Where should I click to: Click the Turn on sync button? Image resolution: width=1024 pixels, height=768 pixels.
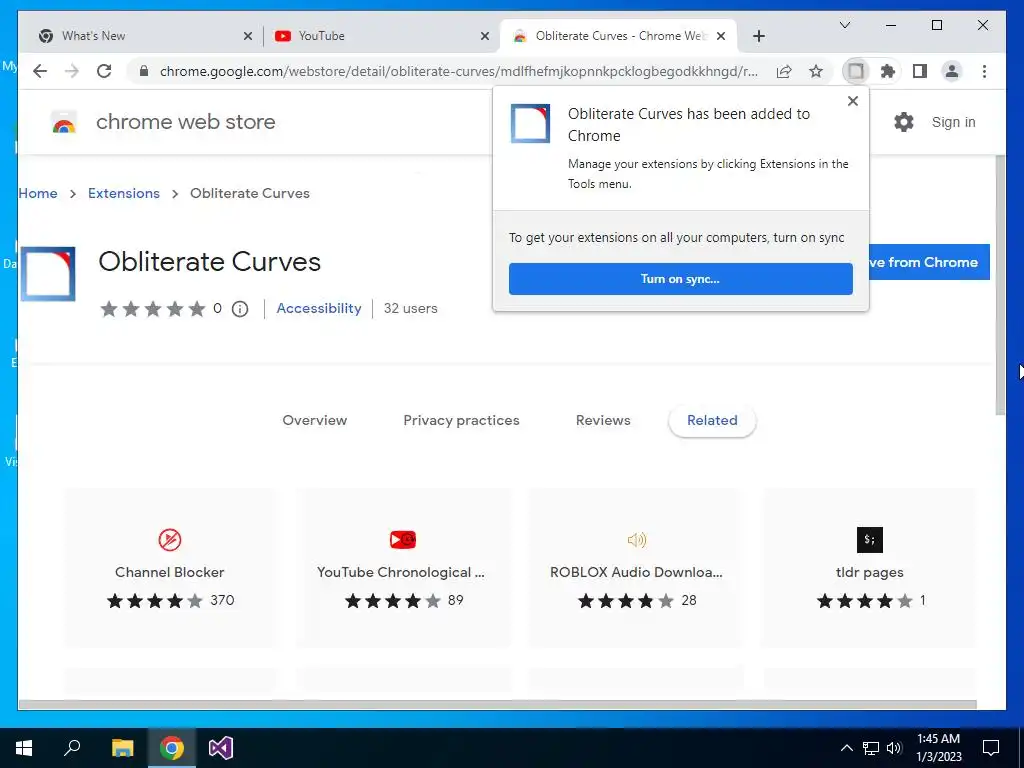click(x=680, y=279)
